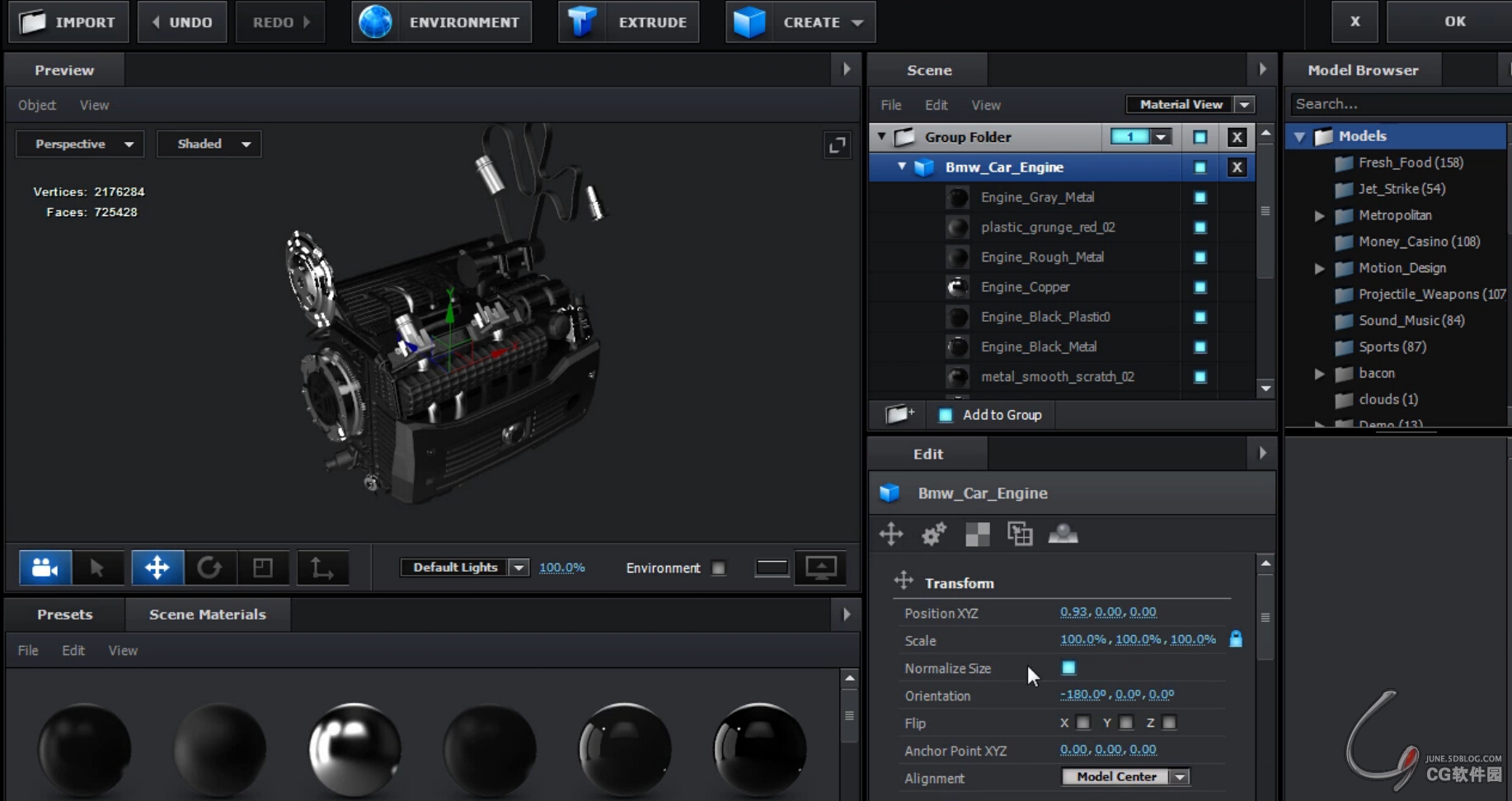Maximize the preview viewport icon

837,145
